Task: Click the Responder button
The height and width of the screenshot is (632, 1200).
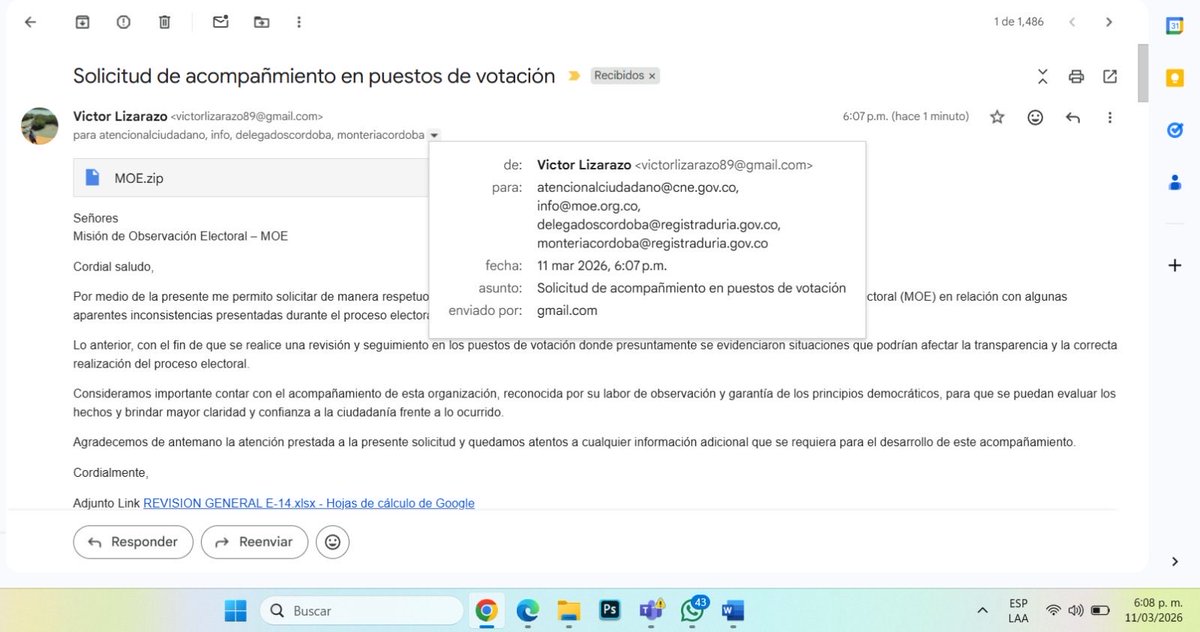Action: click(133, 542)
